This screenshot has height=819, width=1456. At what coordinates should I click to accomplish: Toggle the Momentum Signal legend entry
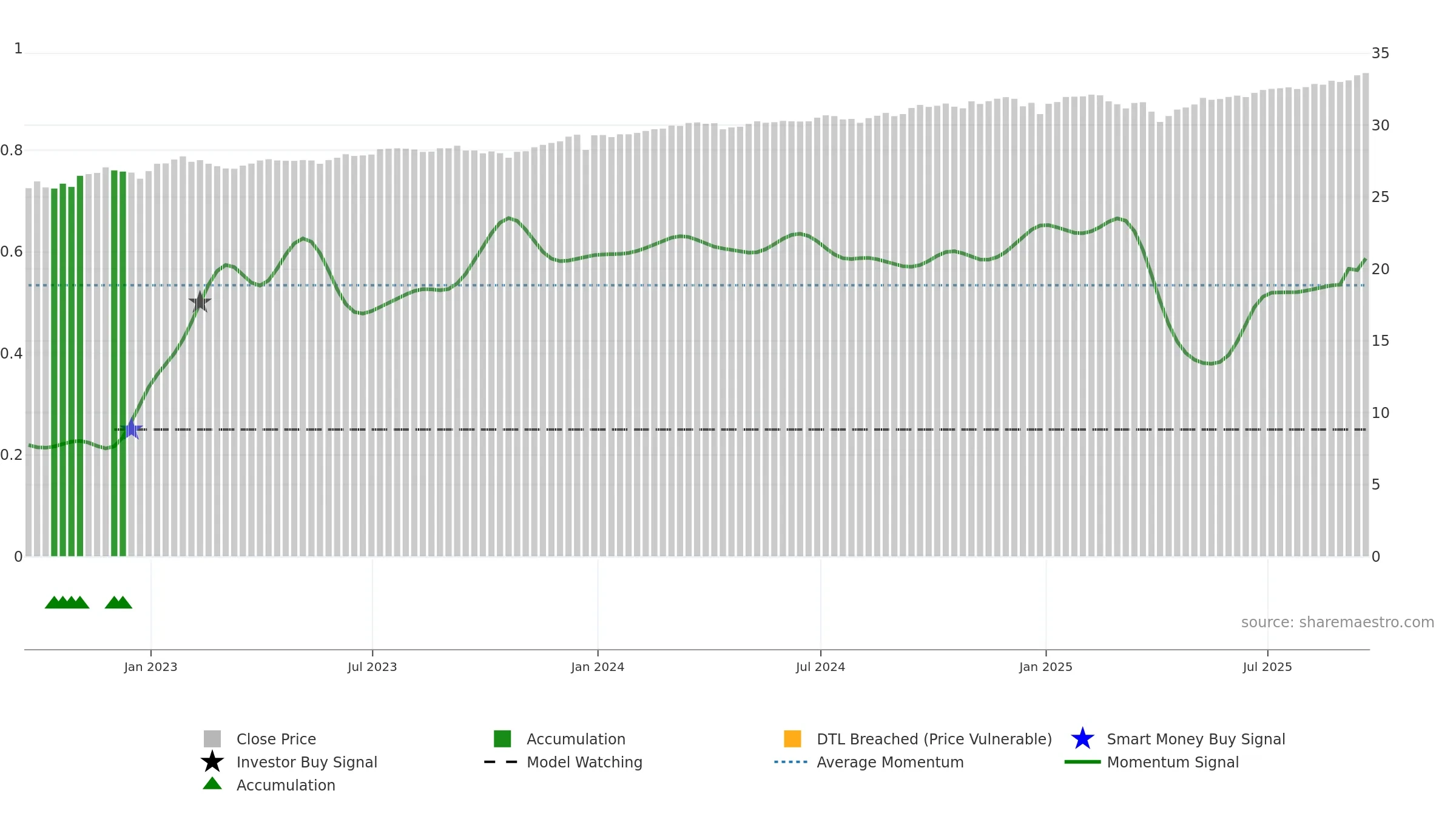(x=1173, y=762)
